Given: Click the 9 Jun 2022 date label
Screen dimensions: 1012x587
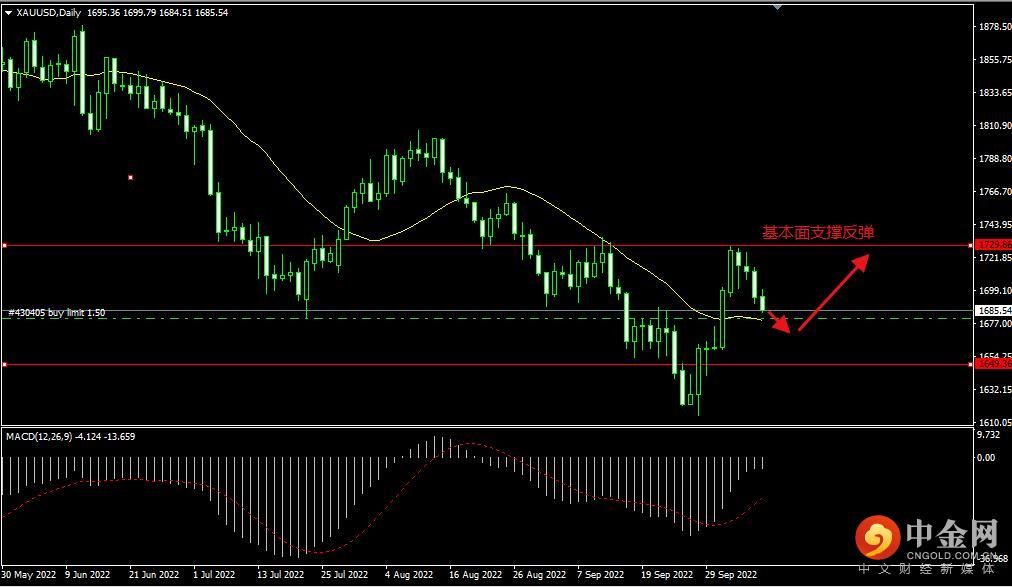Looking at the screenshot, I should point(88,575).
